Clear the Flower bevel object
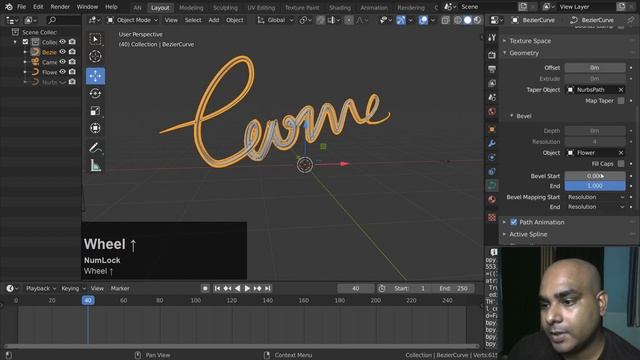This screenshot has height=360, width=640. (621, 153)
